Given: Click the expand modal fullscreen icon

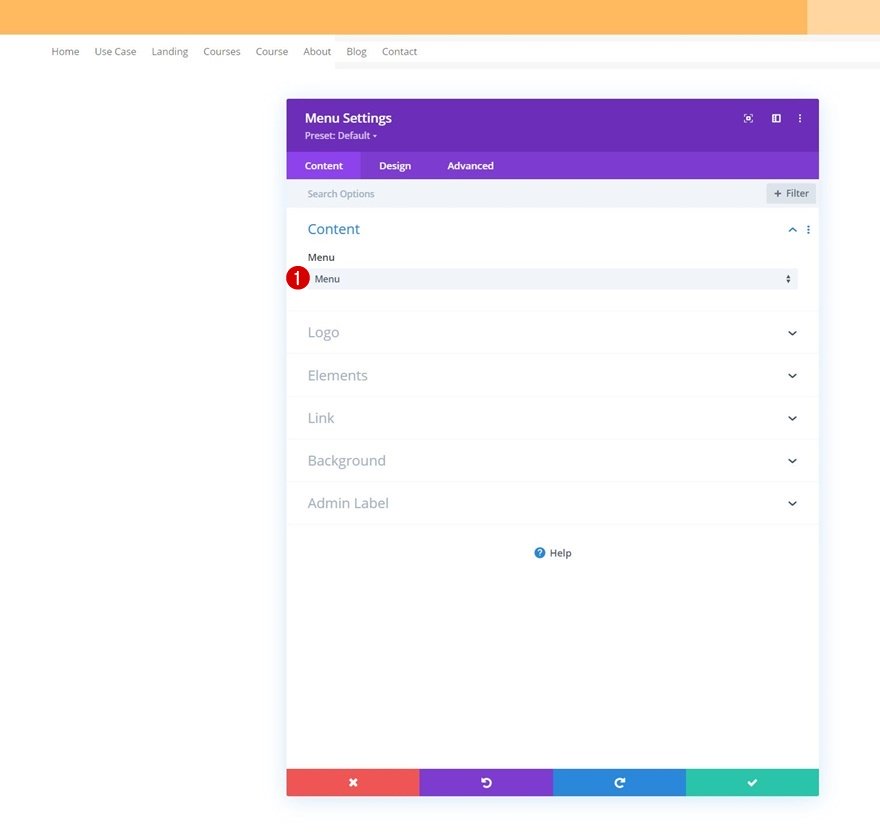Looking at the screenshot, I should pos(748,118).
